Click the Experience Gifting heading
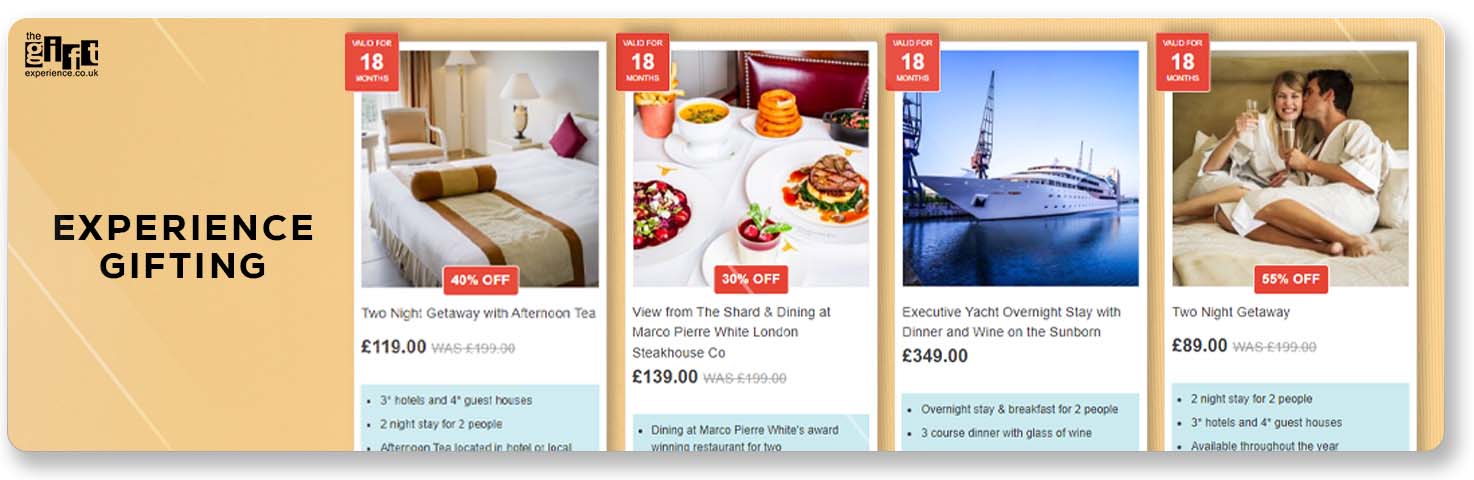The width and height of the screenshot is (1474, 480). click(184, 247)
